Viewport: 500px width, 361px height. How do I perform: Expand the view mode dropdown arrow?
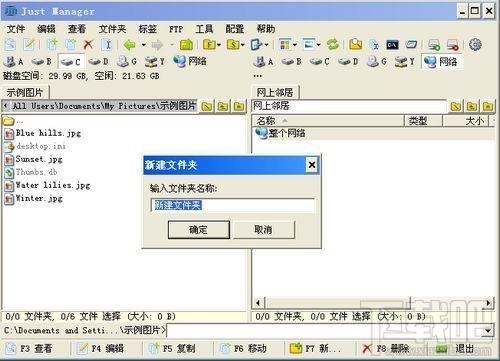point(295,45)
